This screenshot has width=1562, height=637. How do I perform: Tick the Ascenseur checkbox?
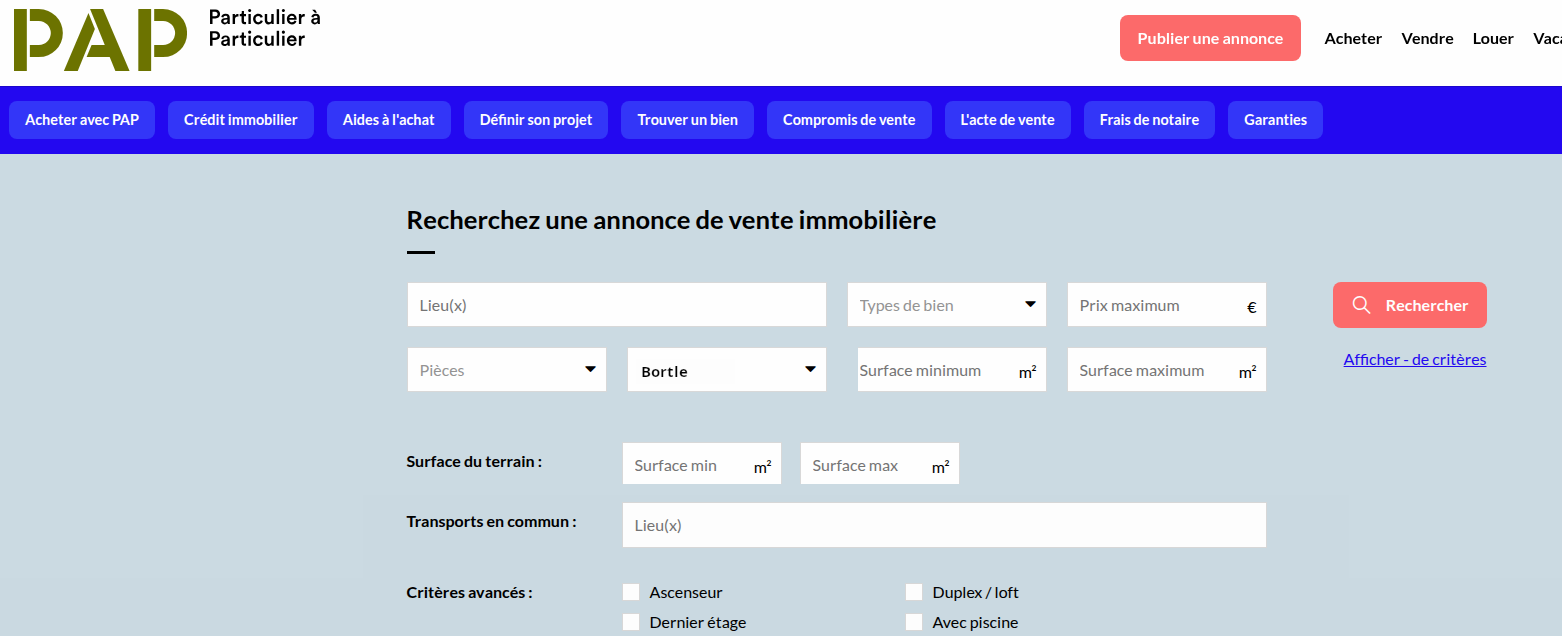click(631, 592)
